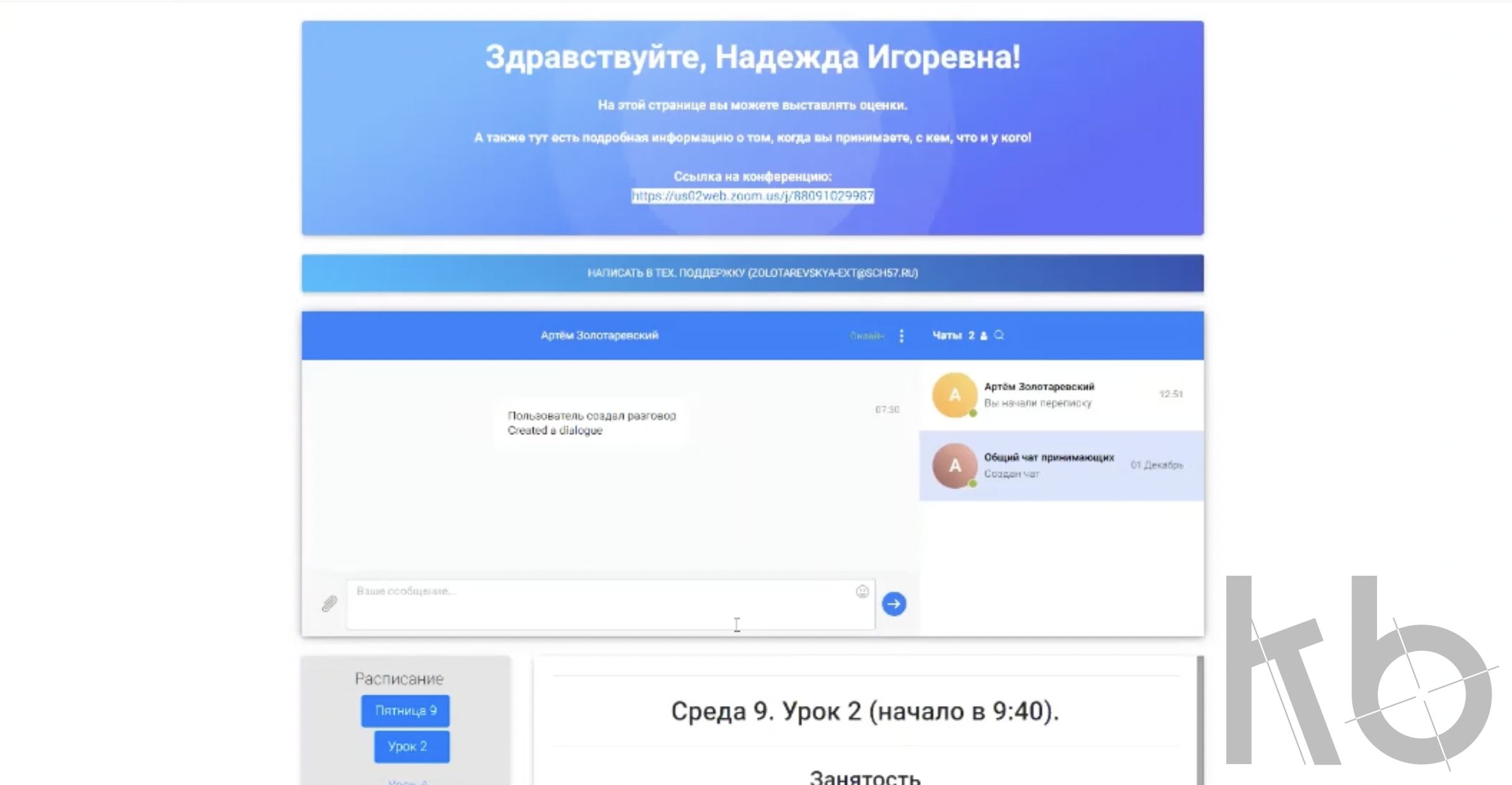Open the emoji picker in message box
Screen dimensions: 1512x785
coord(862,592)
